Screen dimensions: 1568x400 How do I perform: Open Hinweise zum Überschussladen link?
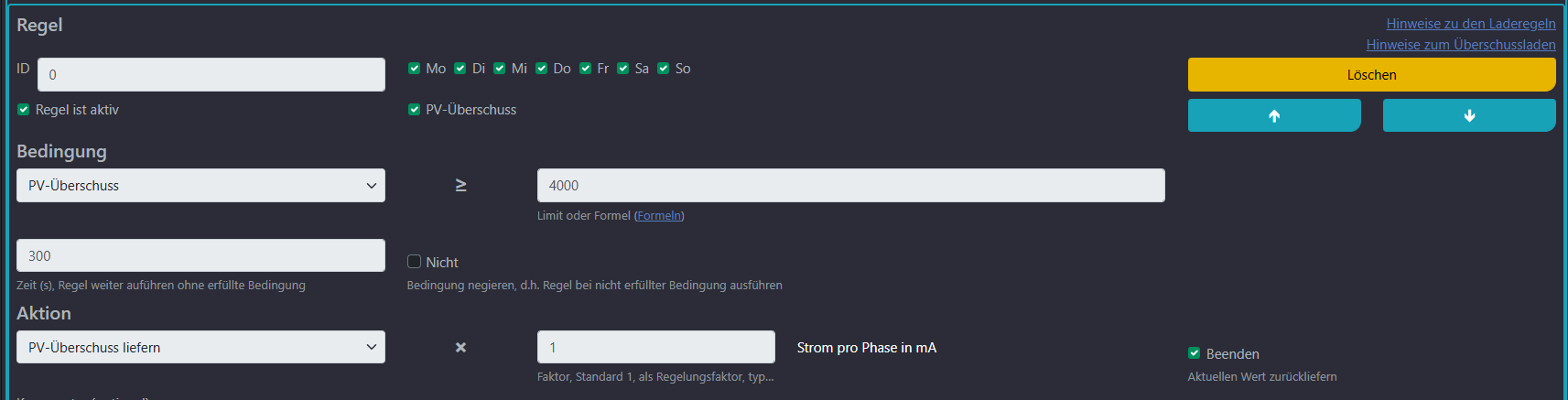click(1460, 45)
